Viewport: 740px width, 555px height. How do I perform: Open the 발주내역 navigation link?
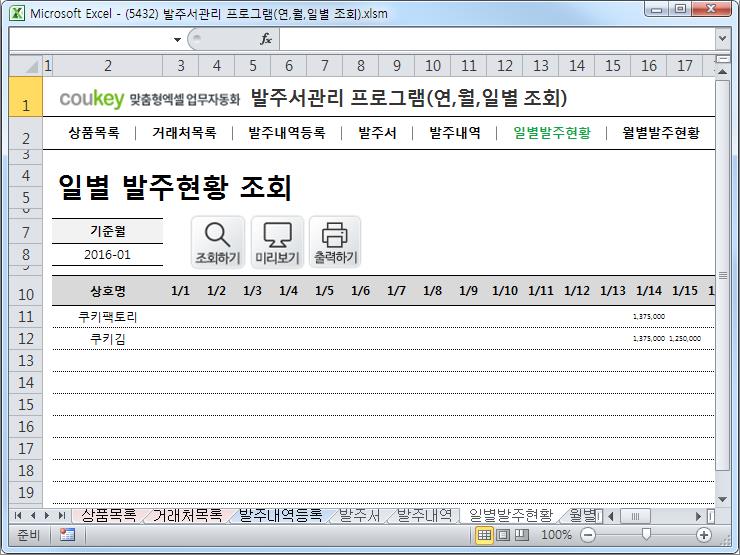(455, 133)
